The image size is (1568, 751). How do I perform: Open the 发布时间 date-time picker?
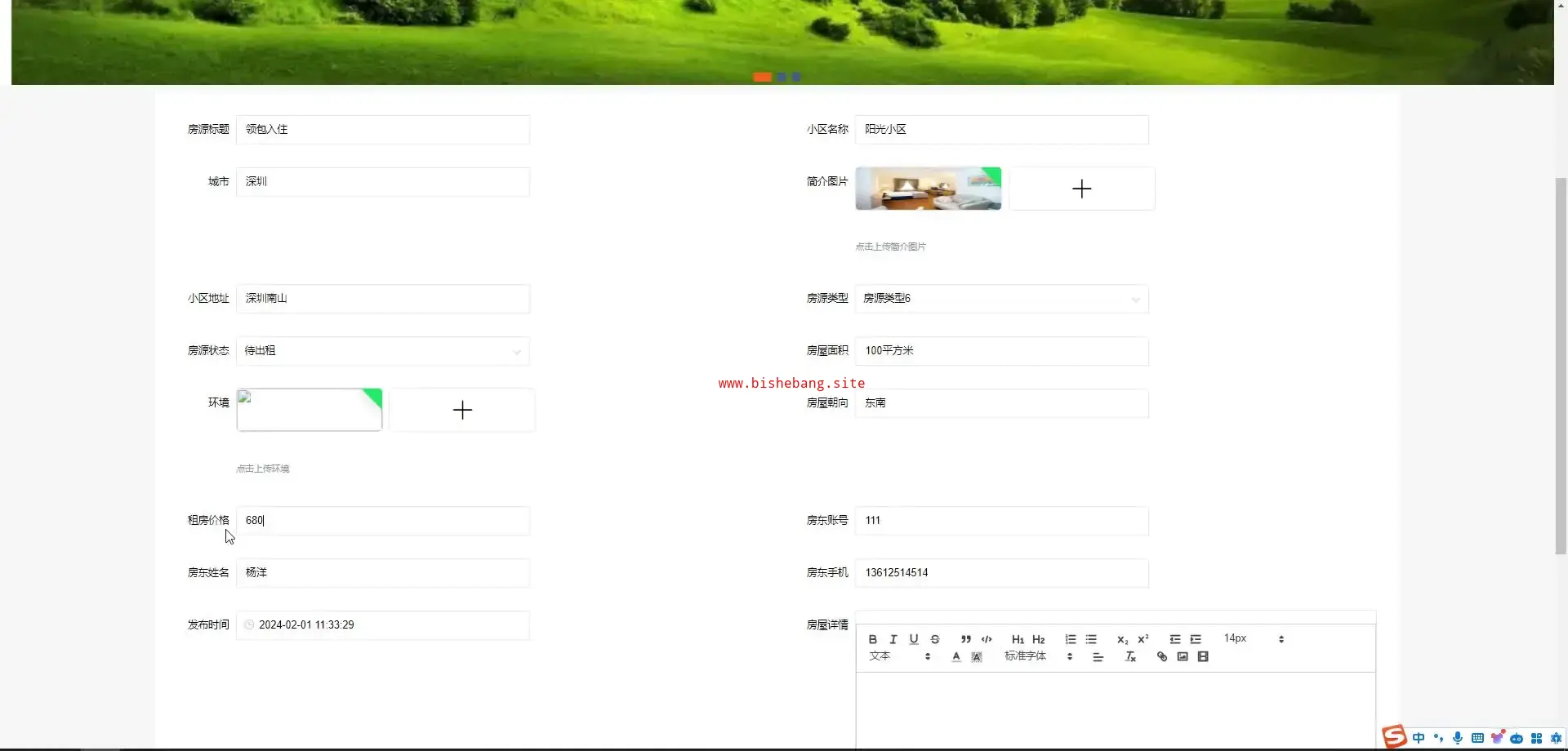(383, 625)
